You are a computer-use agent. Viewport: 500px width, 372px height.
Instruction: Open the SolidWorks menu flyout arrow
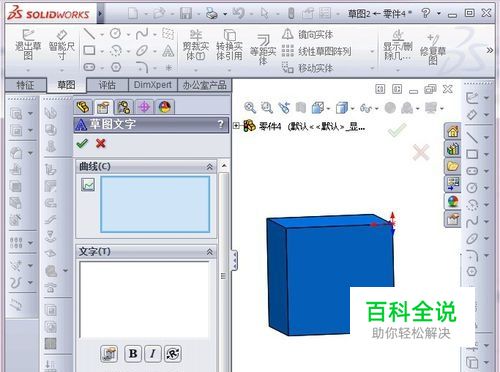[100, 14]
